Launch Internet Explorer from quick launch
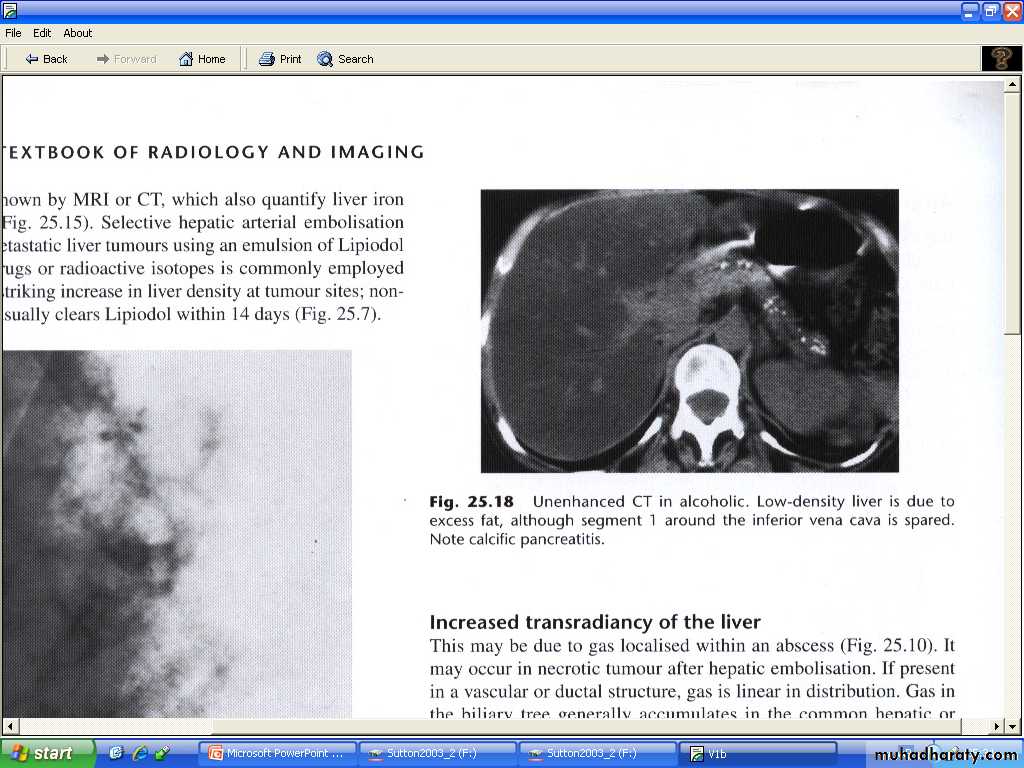The image size is (1024, 768). point(140,753)
